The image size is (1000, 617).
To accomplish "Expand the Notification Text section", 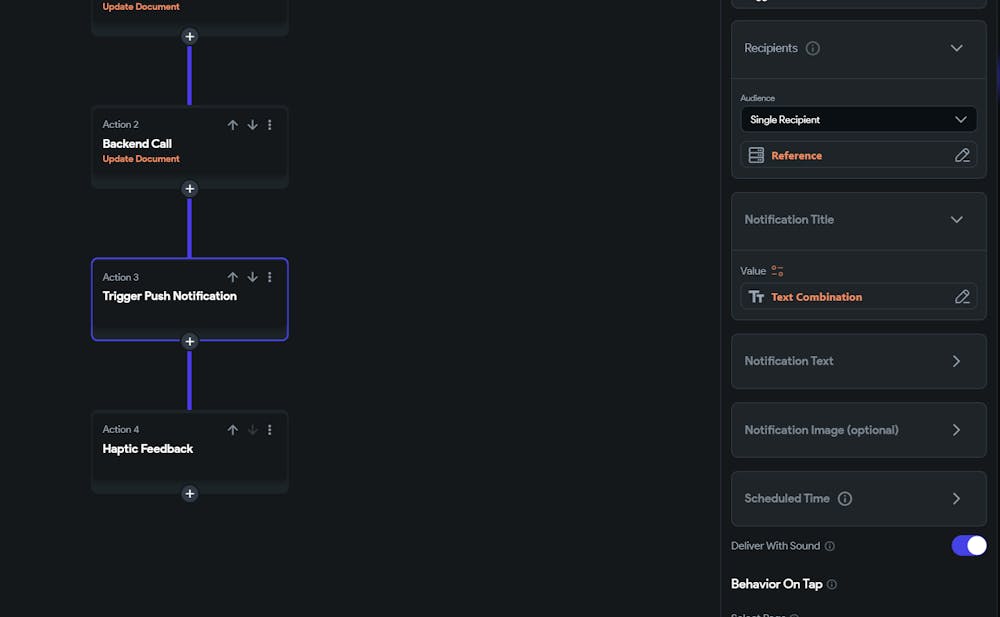I will coord(956,361).
